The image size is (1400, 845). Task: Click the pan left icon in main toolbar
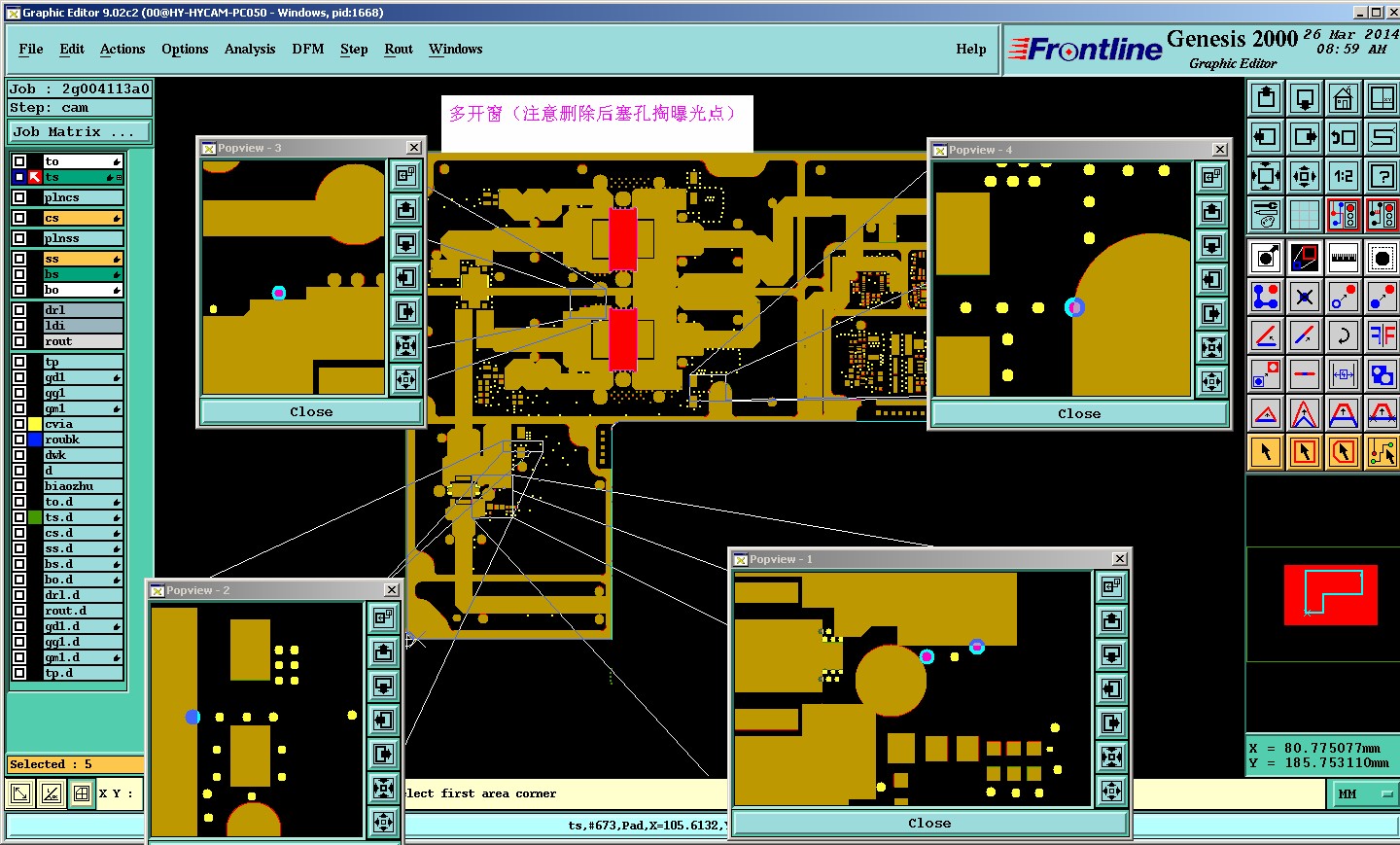pos(1266,137)
